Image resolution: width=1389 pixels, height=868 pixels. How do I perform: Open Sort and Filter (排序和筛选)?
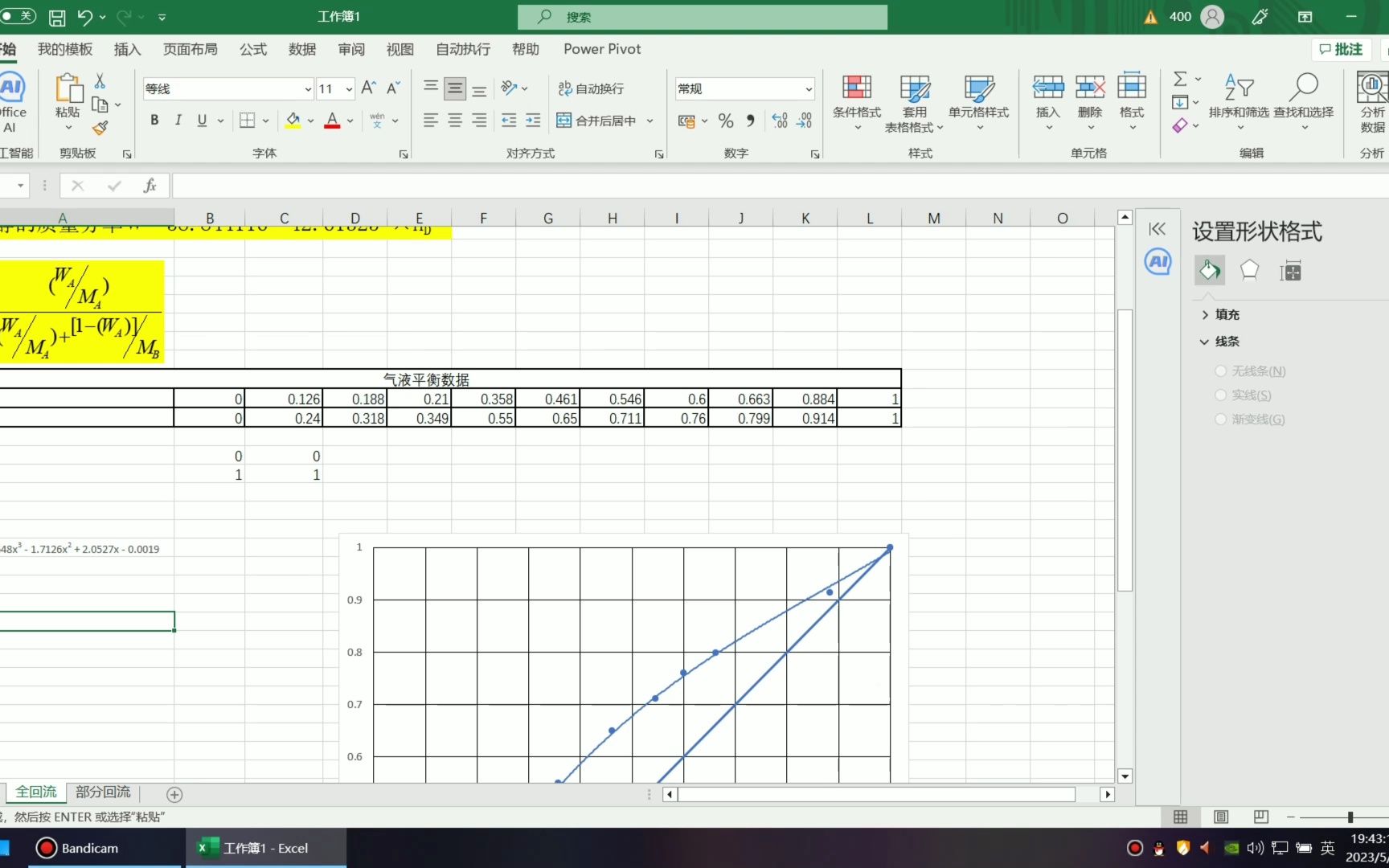[1239, 103]
